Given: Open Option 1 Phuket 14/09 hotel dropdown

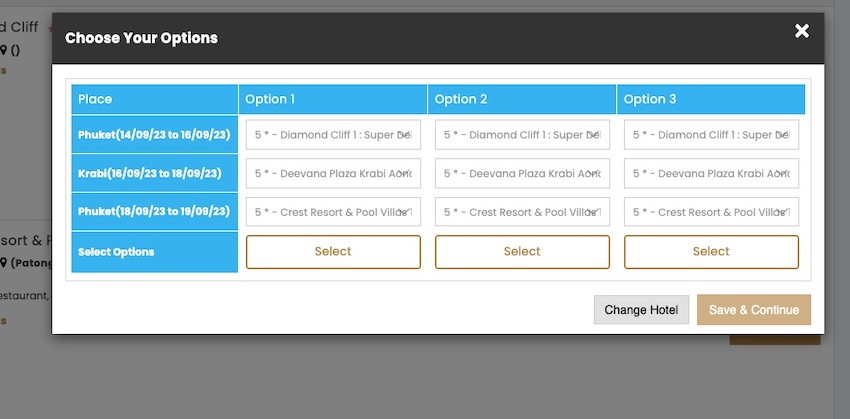Looking at the screenshot, I should 333,135.
